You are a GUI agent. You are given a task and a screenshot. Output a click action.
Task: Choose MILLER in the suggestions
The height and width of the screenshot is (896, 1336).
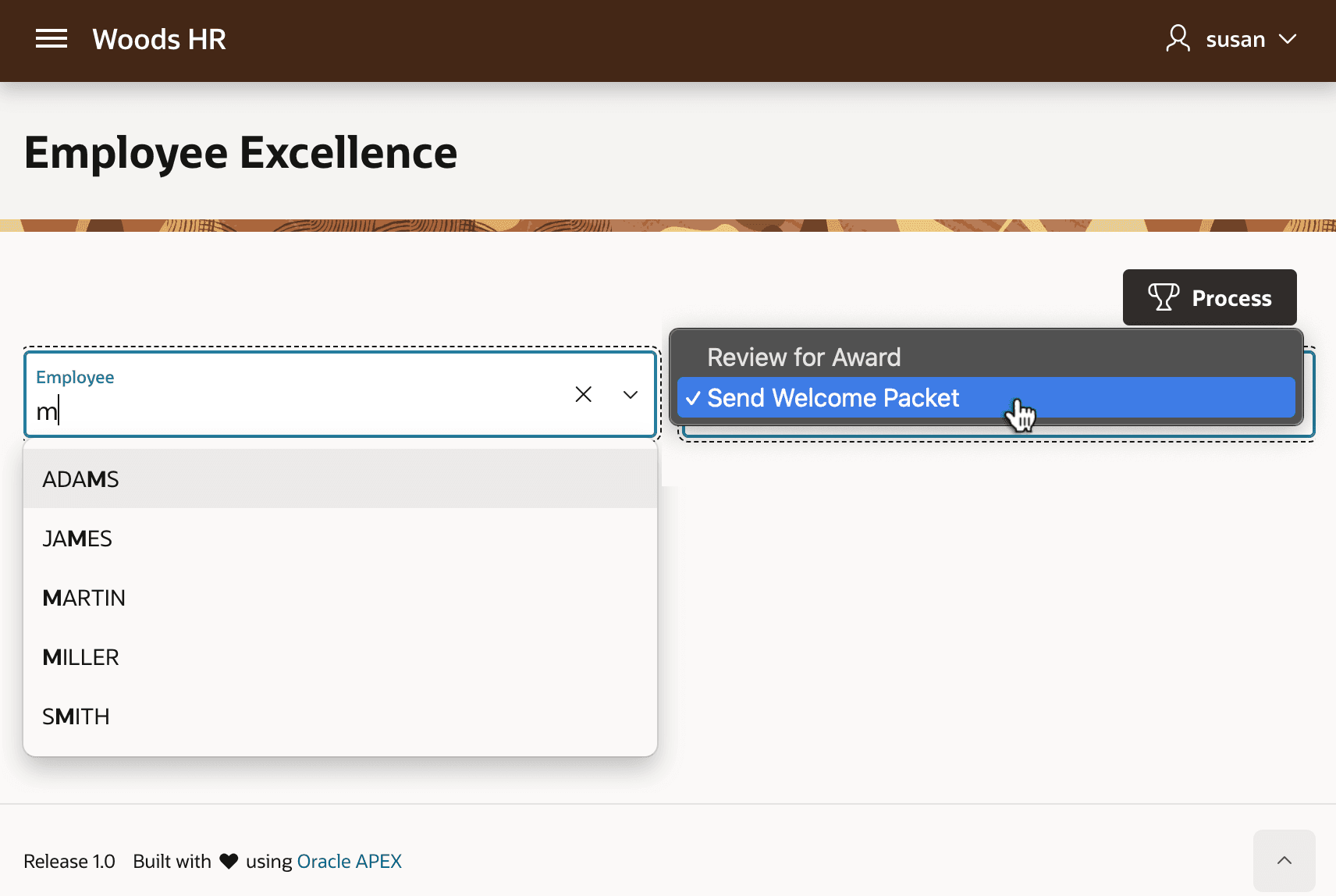340,656
